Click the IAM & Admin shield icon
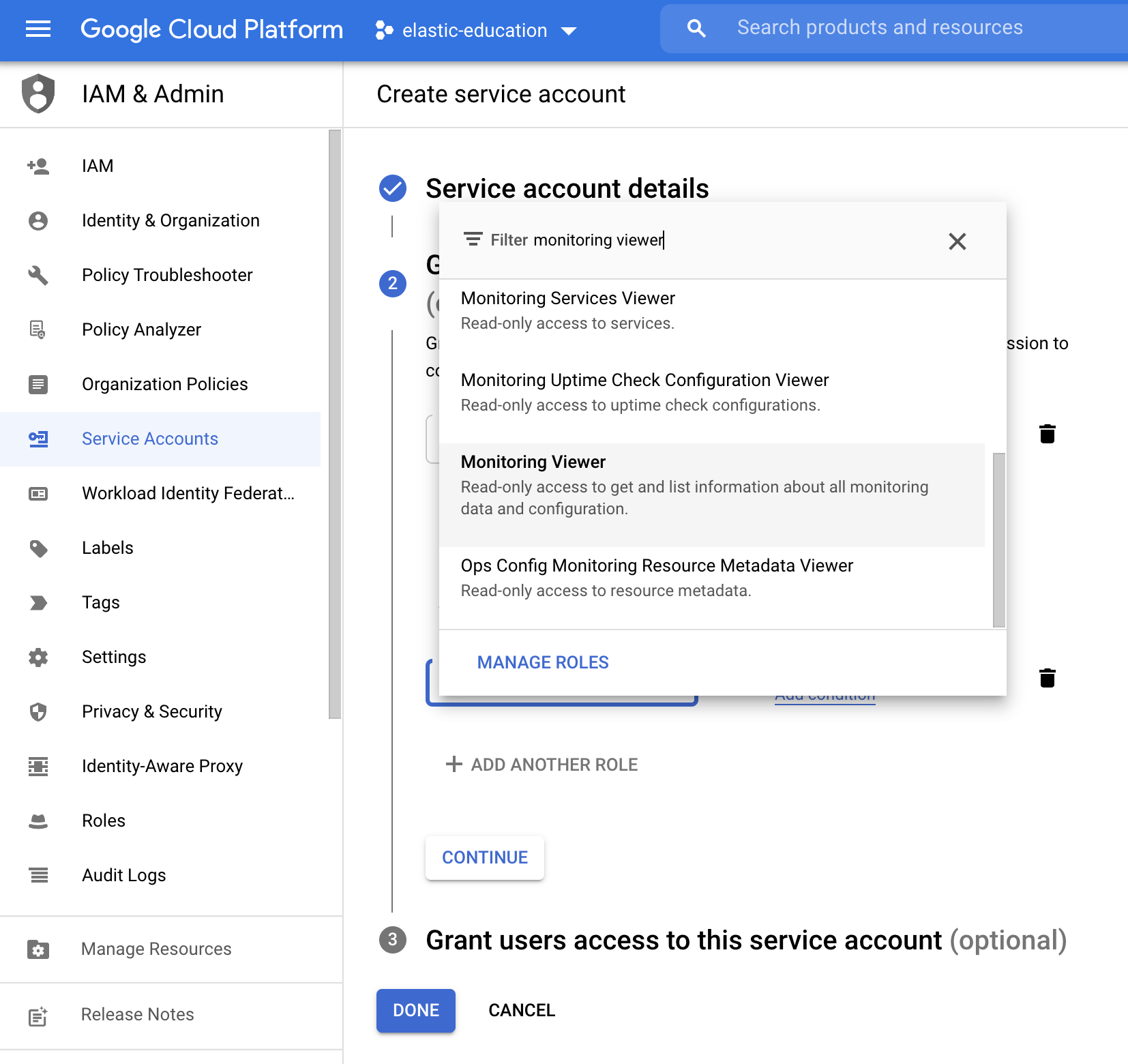Viewport: 1128px width, 1064px height. [x=38, y=94]
